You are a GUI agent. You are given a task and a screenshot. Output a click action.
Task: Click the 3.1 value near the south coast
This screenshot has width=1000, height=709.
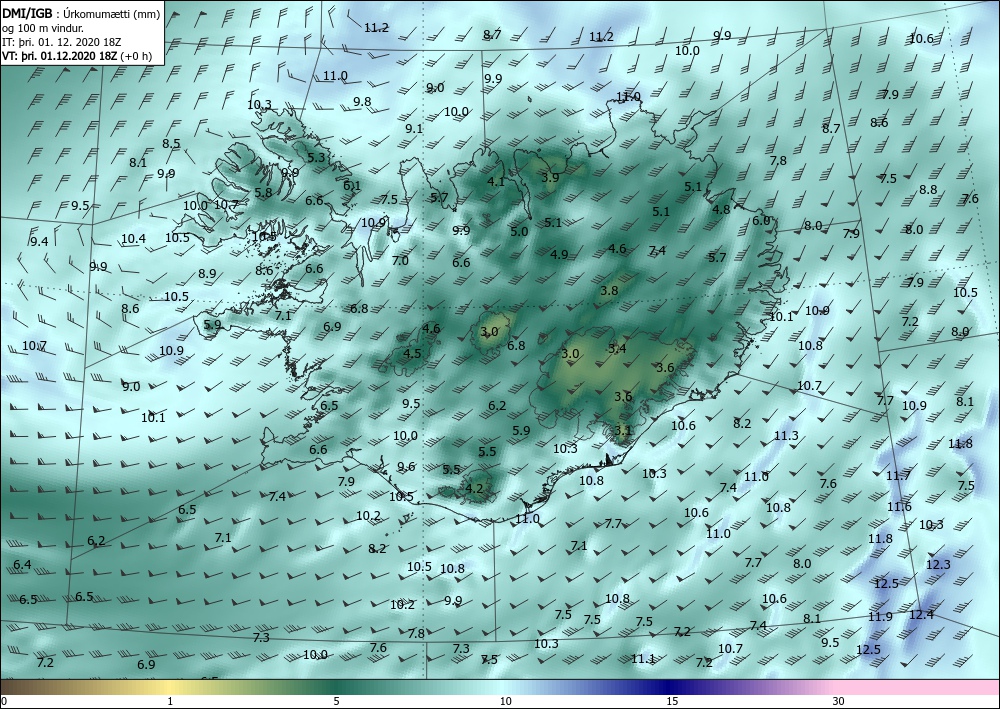click(622, 430)
